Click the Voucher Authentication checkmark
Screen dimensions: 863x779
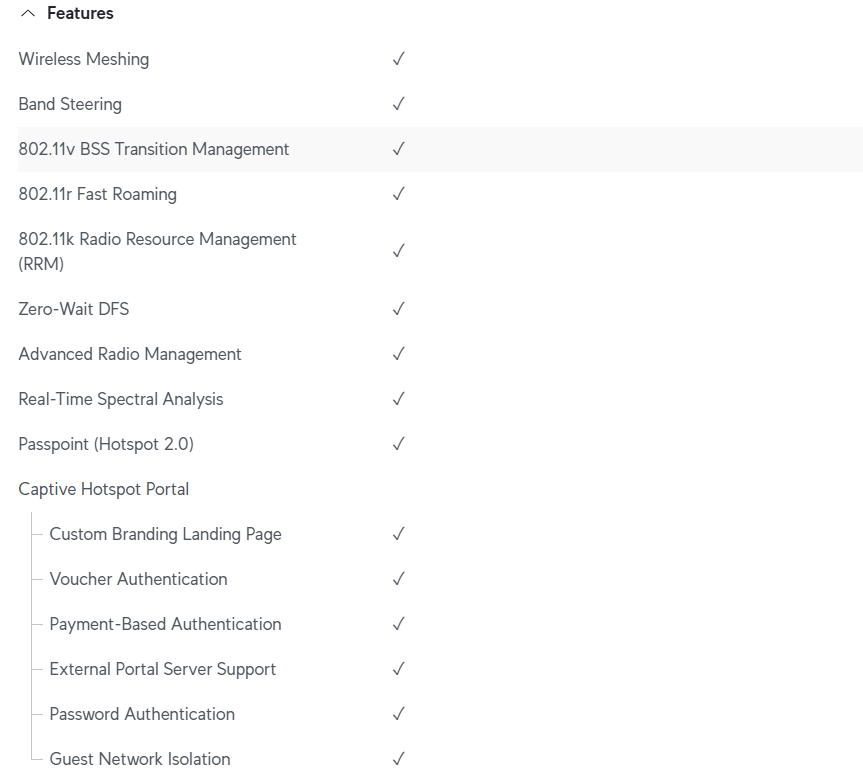(x=398, y=579)
